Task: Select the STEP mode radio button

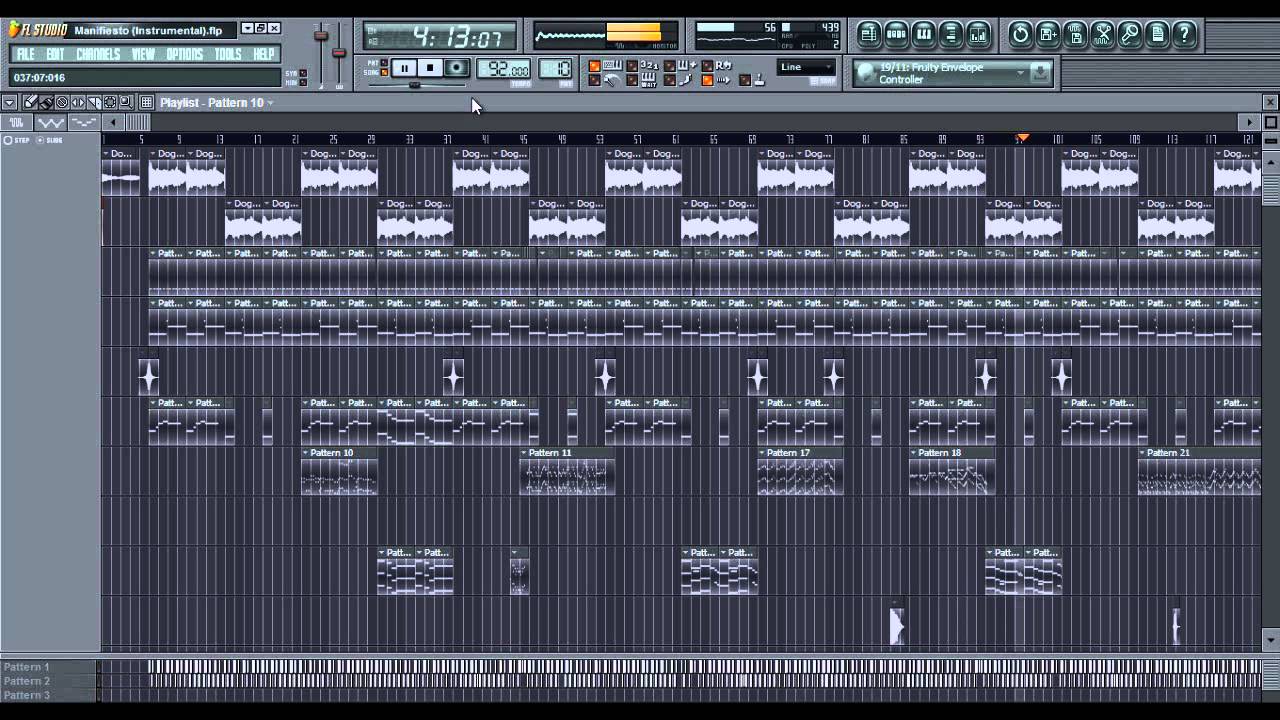Action: 7,140
